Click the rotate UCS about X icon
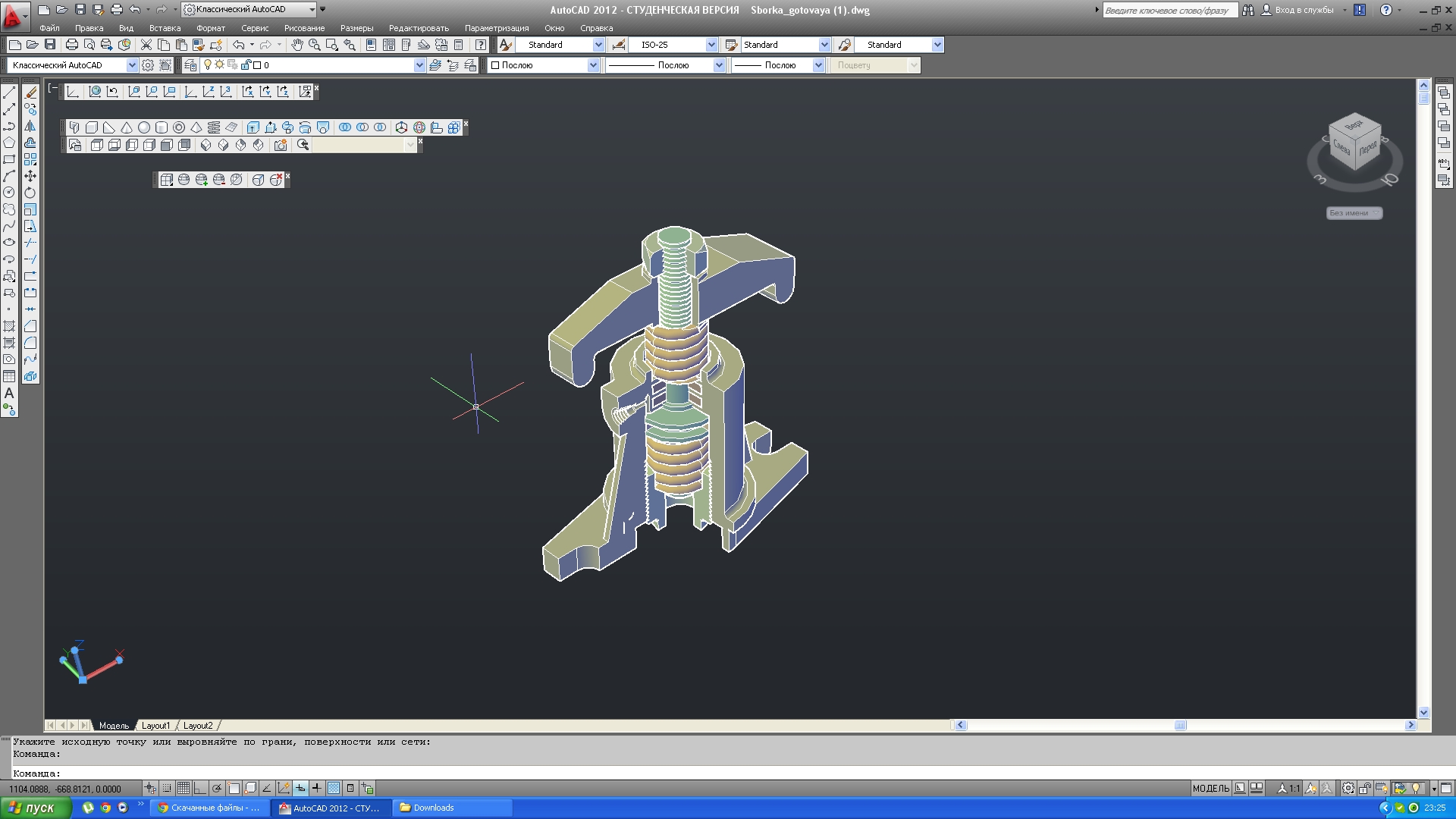This screenshot has width=1456, height=819. coord(248,92)
